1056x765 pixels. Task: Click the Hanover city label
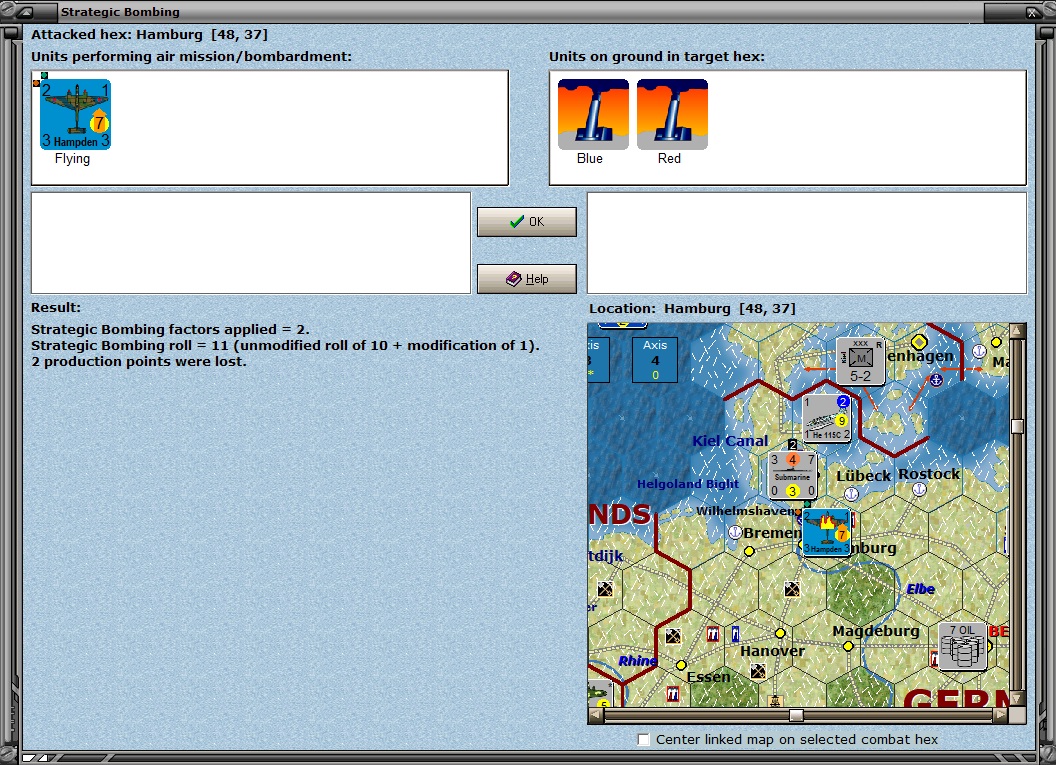(772, 651)
